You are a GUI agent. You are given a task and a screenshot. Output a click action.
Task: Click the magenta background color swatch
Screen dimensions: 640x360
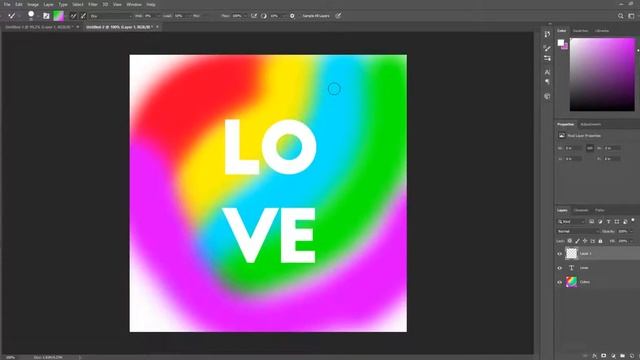click(x=566, y=47)
